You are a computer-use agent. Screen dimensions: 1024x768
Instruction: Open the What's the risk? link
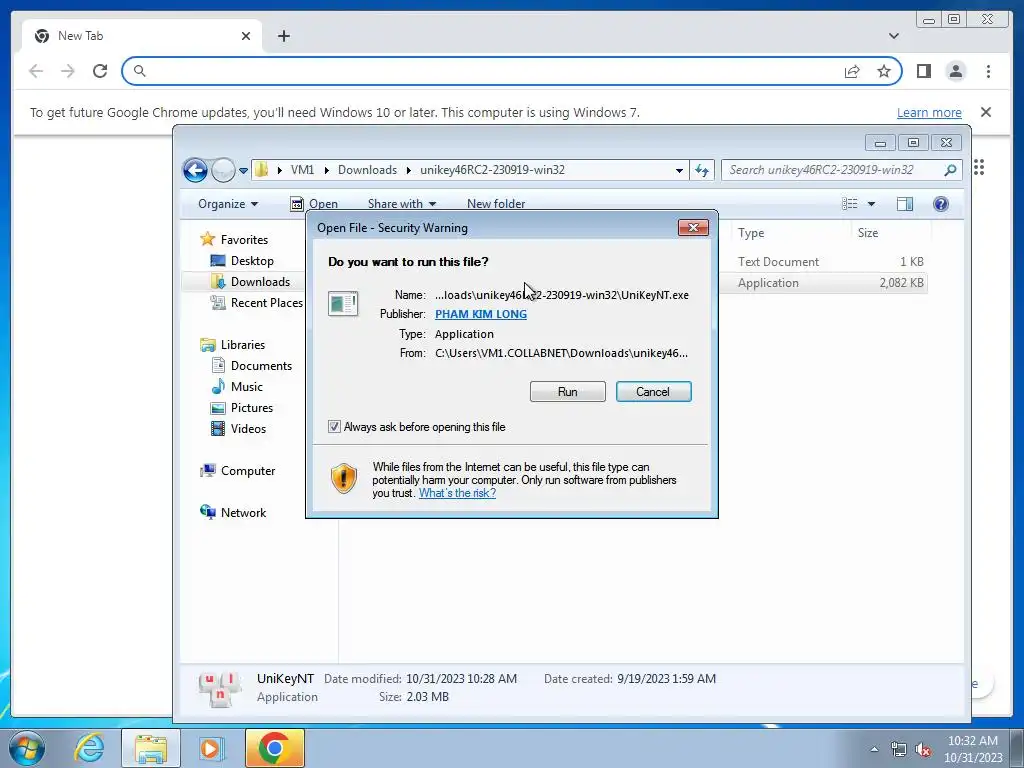point(457,493)
